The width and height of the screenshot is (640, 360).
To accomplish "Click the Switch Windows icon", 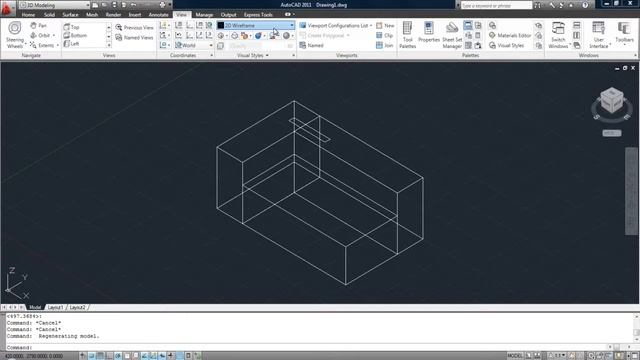I will pos(558,35).
